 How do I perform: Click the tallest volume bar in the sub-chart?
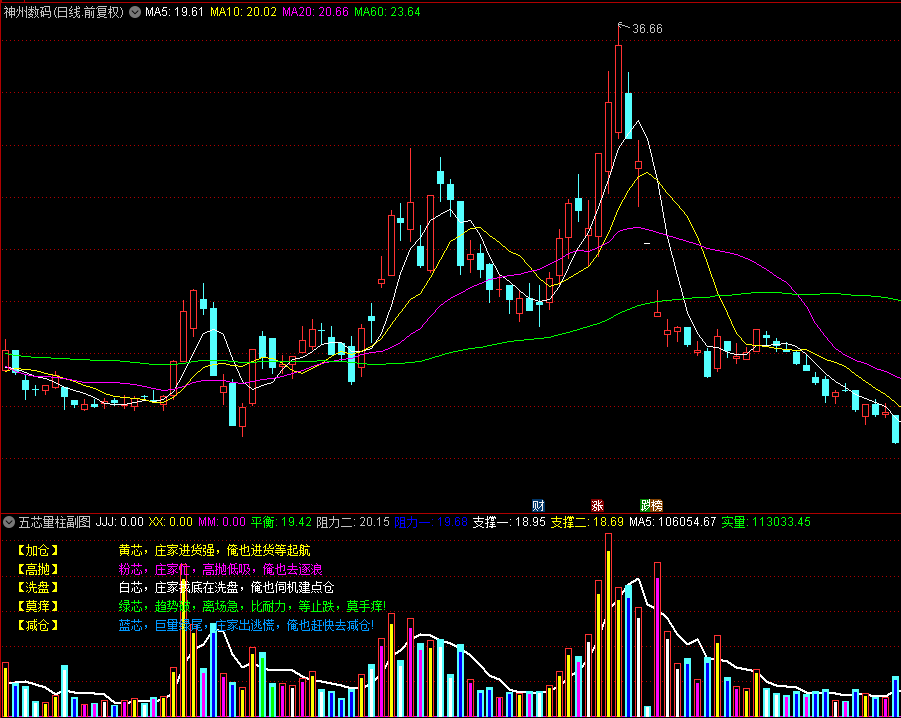click(x=608, y=625)
